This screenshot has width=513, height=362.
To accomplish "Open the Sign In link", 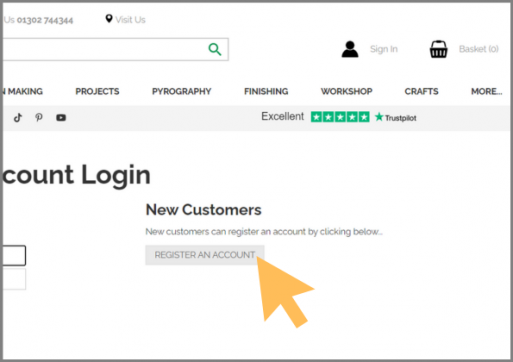I will 384,49.
